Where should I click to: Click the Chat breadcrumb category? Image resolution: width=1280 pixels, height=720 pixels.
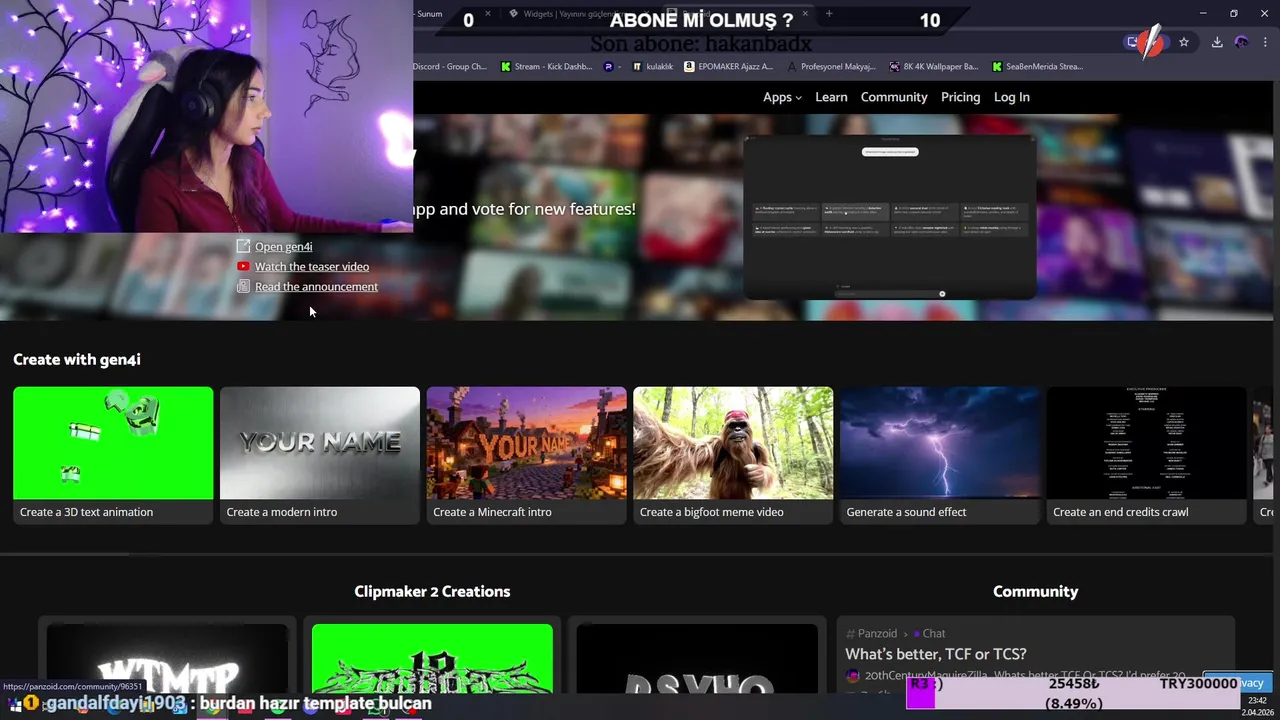934,633
